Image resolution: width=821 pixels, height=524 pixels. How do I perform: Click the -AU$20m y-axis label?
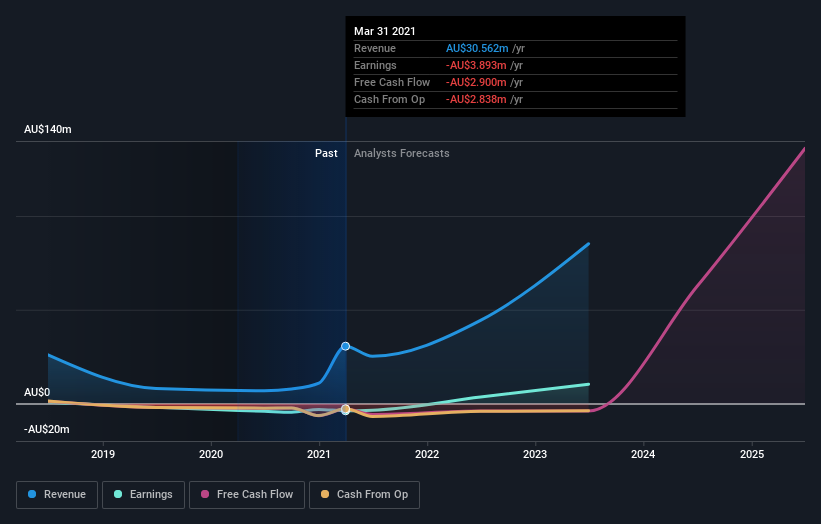coord(47,429)
